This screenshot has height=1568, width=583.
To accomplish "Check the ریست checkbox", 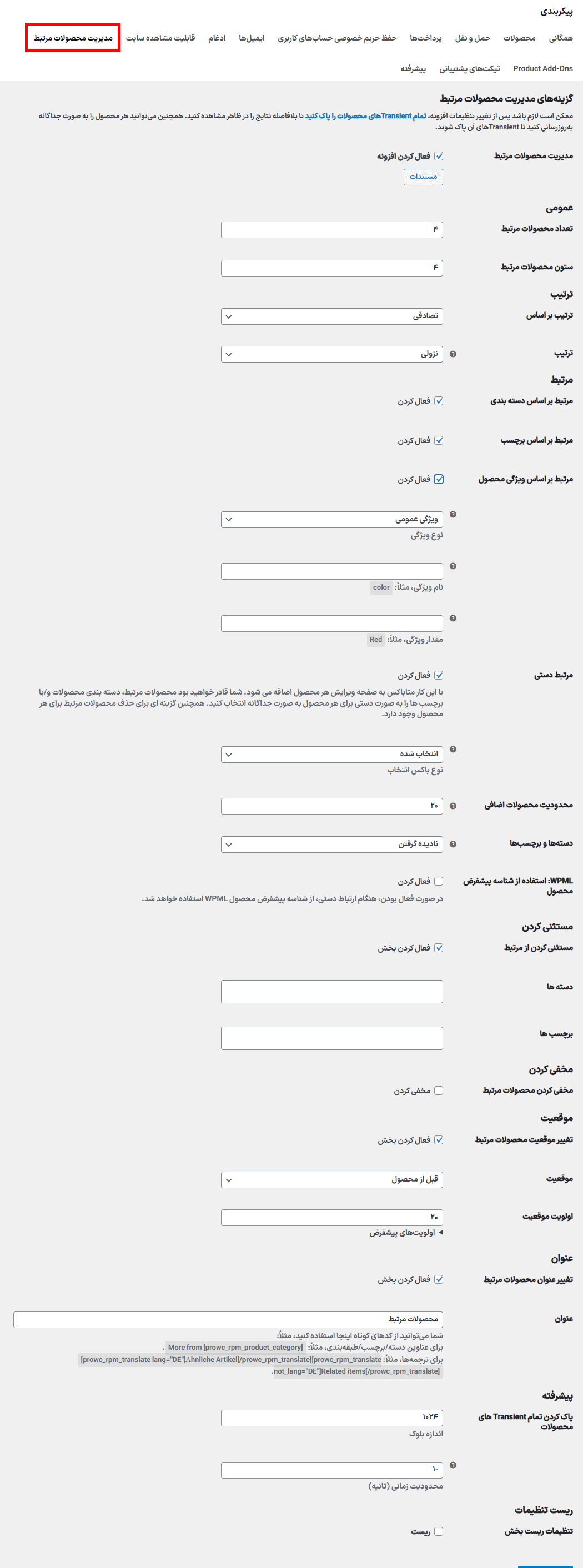I will click(439, 1531).
